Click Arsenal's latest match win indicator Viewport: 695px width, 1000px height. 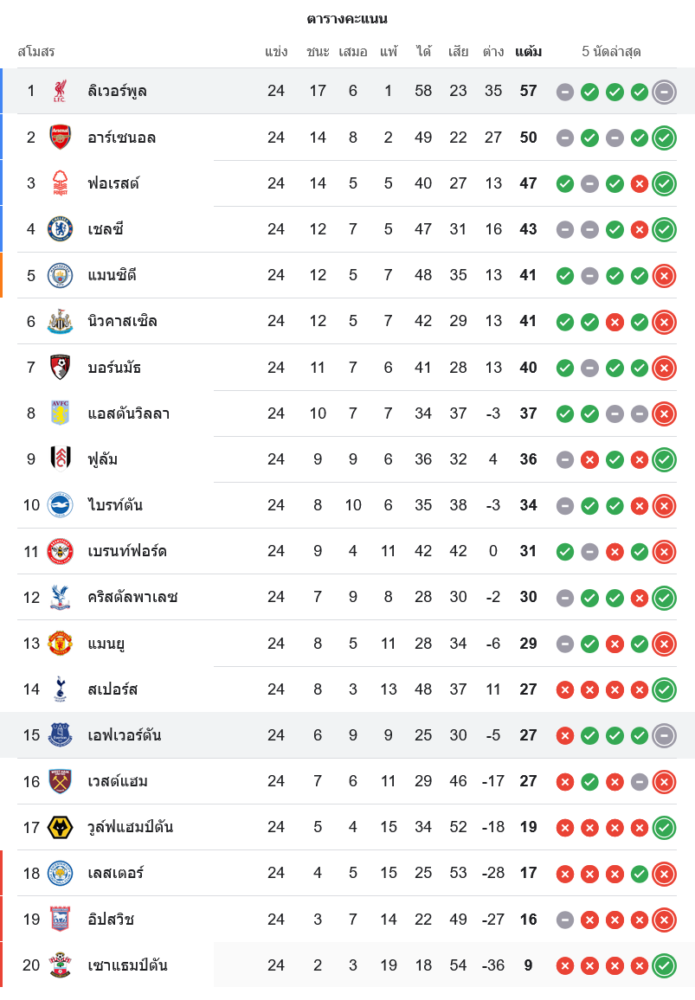[x=664, y=138]
